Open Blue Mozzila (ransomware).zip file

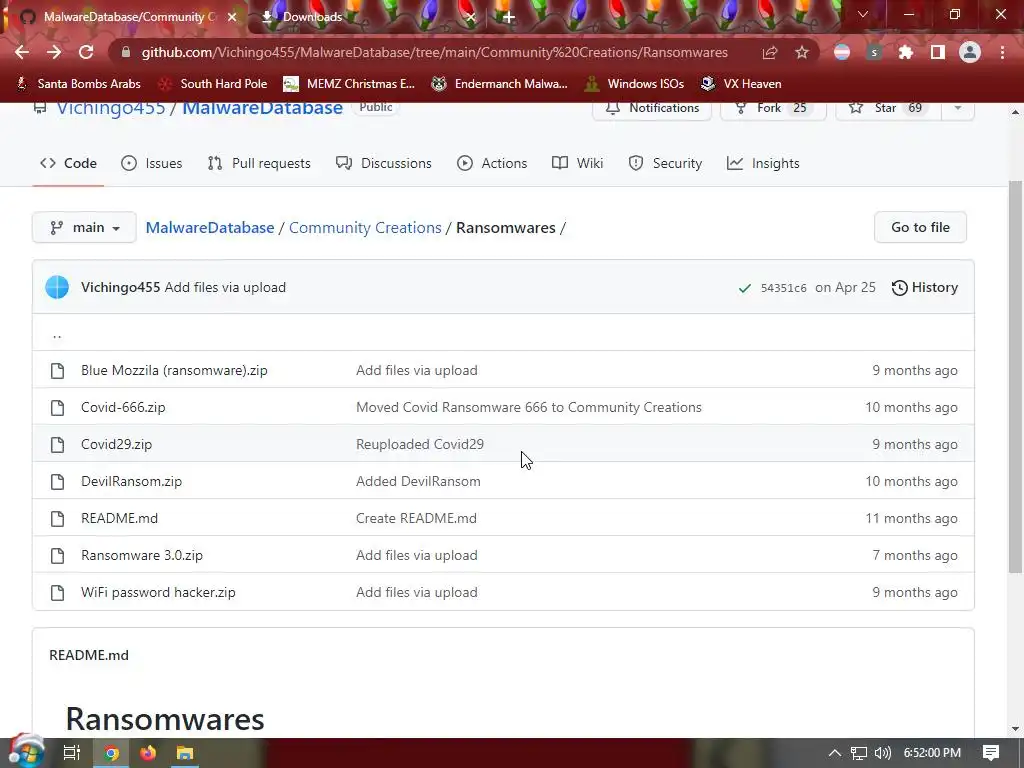click(174, 370)
